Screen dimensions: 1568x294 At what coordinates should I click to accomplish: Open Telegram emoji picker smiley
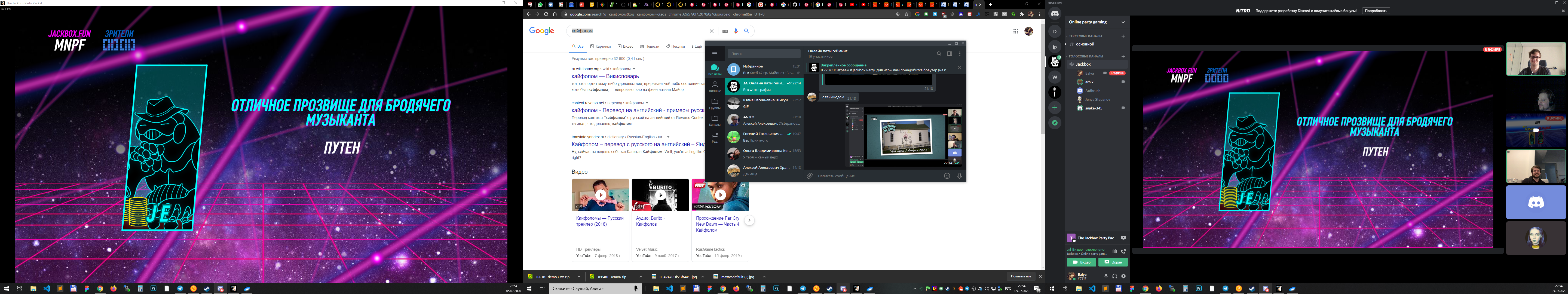click(947, 176)
